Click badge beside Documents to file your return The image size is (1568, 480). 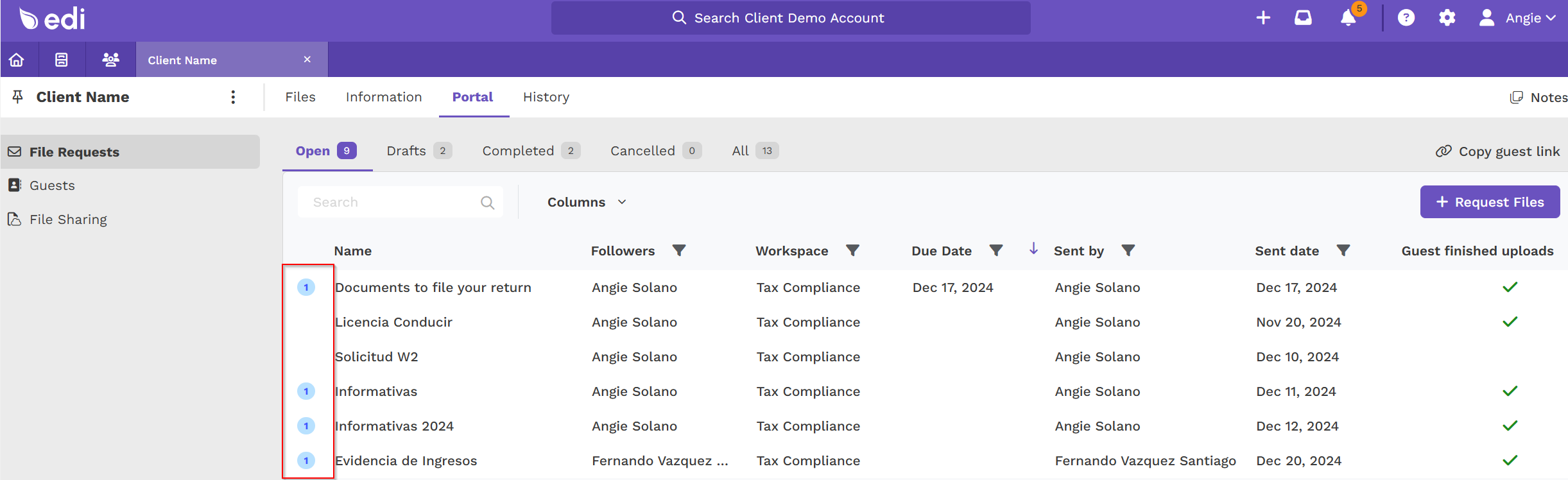[306, 287]
